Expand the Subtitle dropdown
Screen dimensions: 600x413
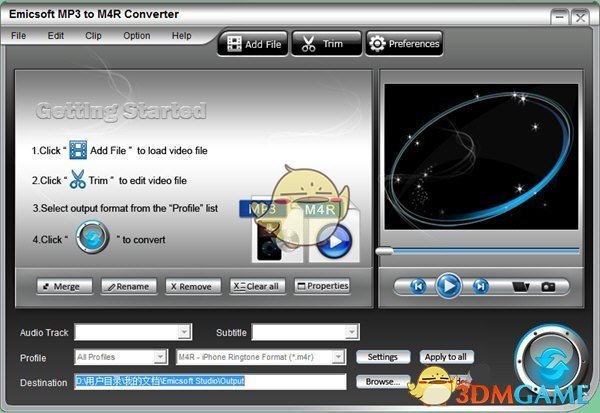tap(351, 332)
